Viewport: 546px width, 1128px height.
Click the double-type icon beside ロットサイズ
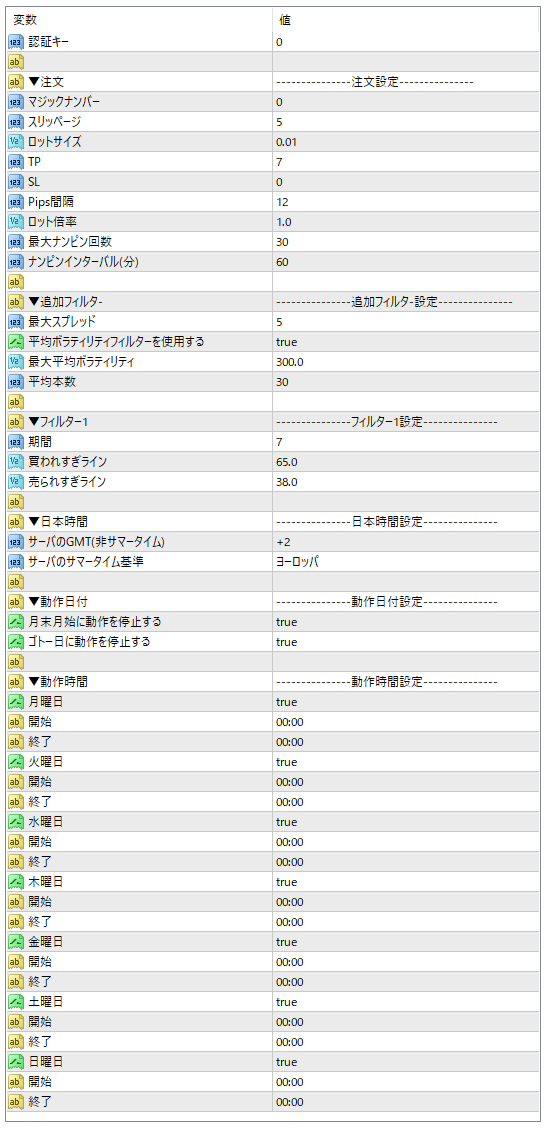(x=16, y=142)
